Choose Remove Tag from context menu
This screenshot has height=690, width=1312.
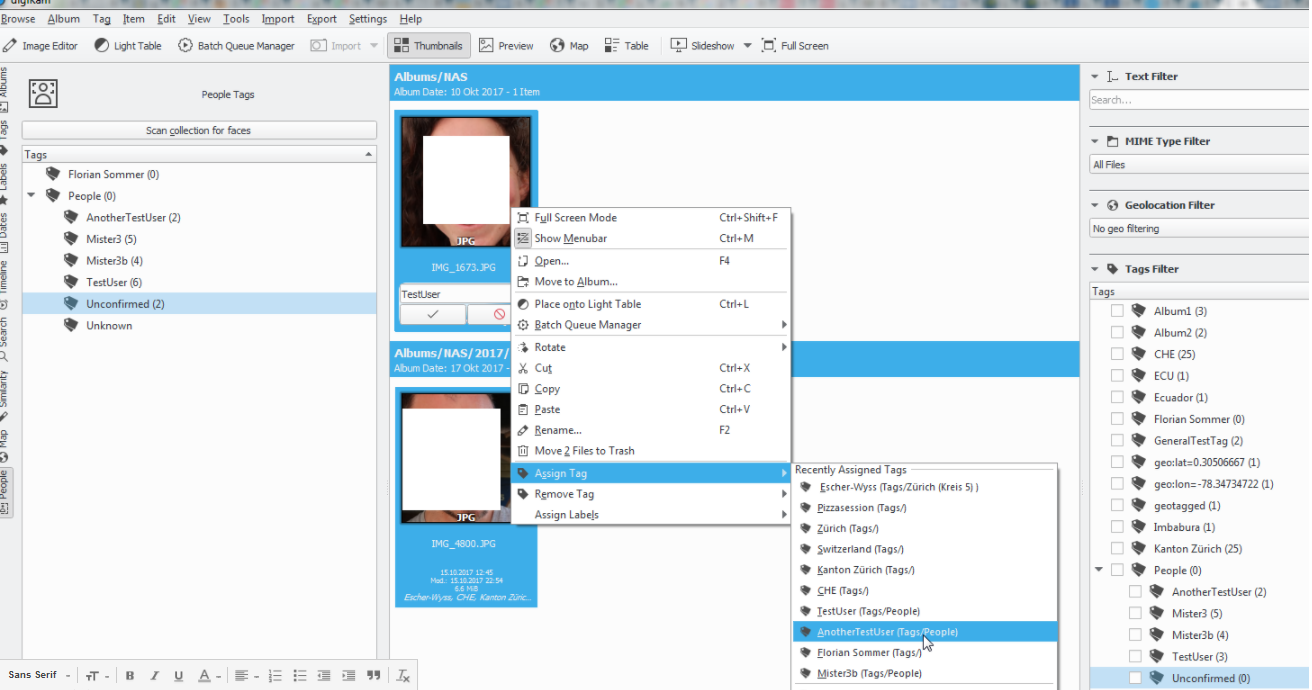(x=564, y=494)
